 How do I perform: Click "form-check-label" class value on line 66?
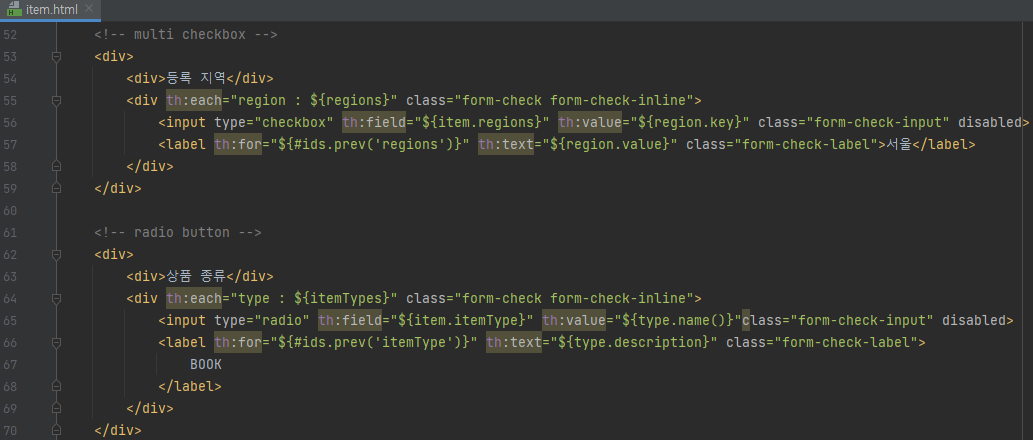[847, 343]
